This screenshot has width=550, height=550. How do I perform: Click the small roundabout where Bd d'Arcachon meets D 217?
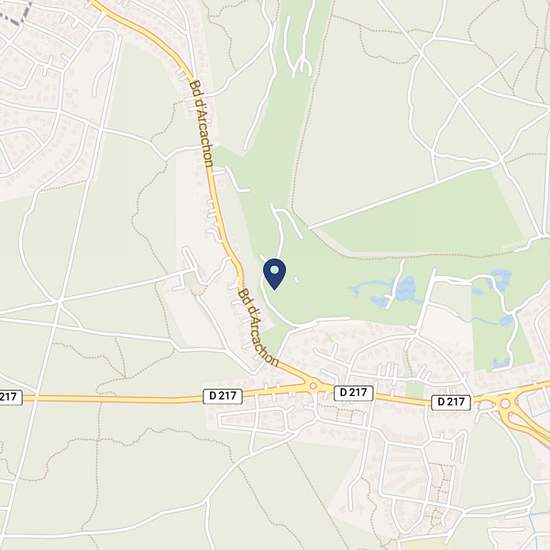point(313,386)
